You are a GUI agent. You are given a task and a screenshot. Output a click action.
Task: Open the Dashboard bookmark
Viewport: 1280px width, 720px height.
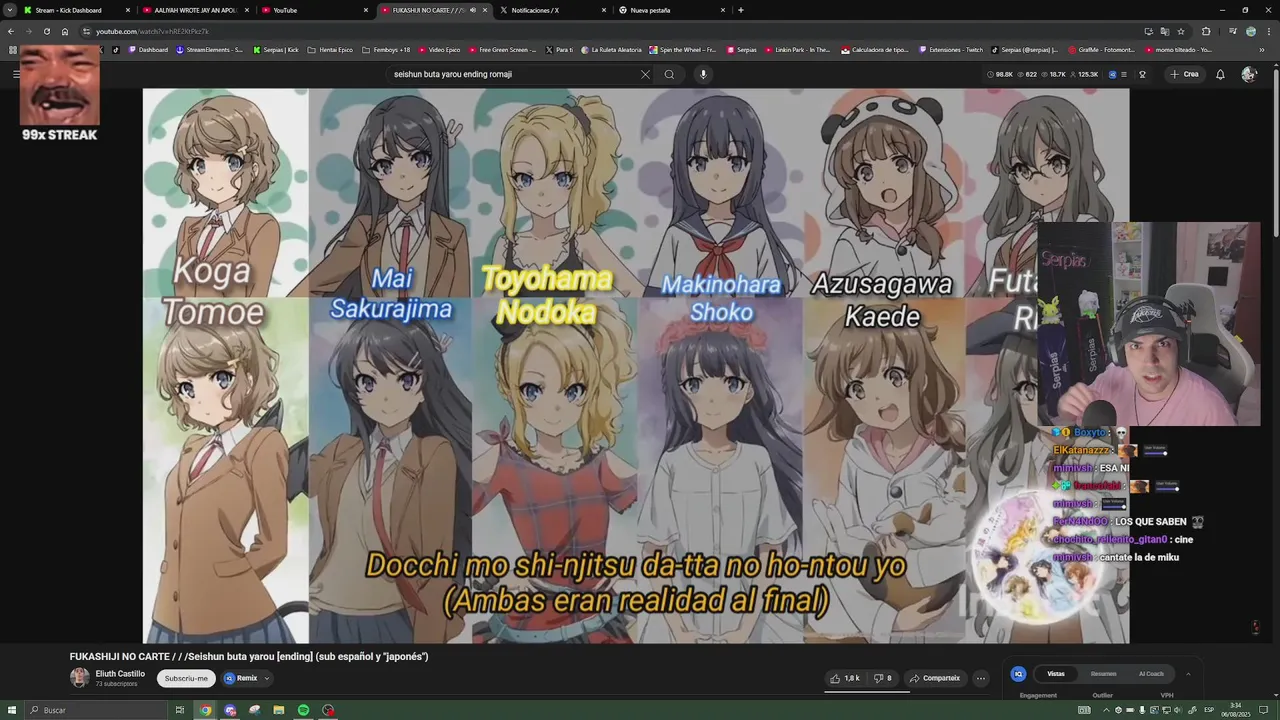tap(148, 49)
